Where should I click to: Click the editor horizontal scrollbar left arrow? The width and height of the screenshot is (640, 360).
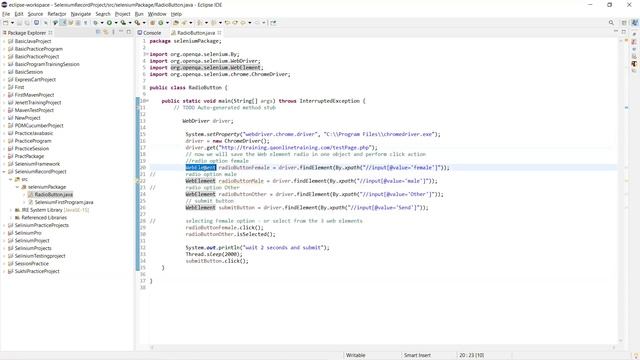coord(152,348)
